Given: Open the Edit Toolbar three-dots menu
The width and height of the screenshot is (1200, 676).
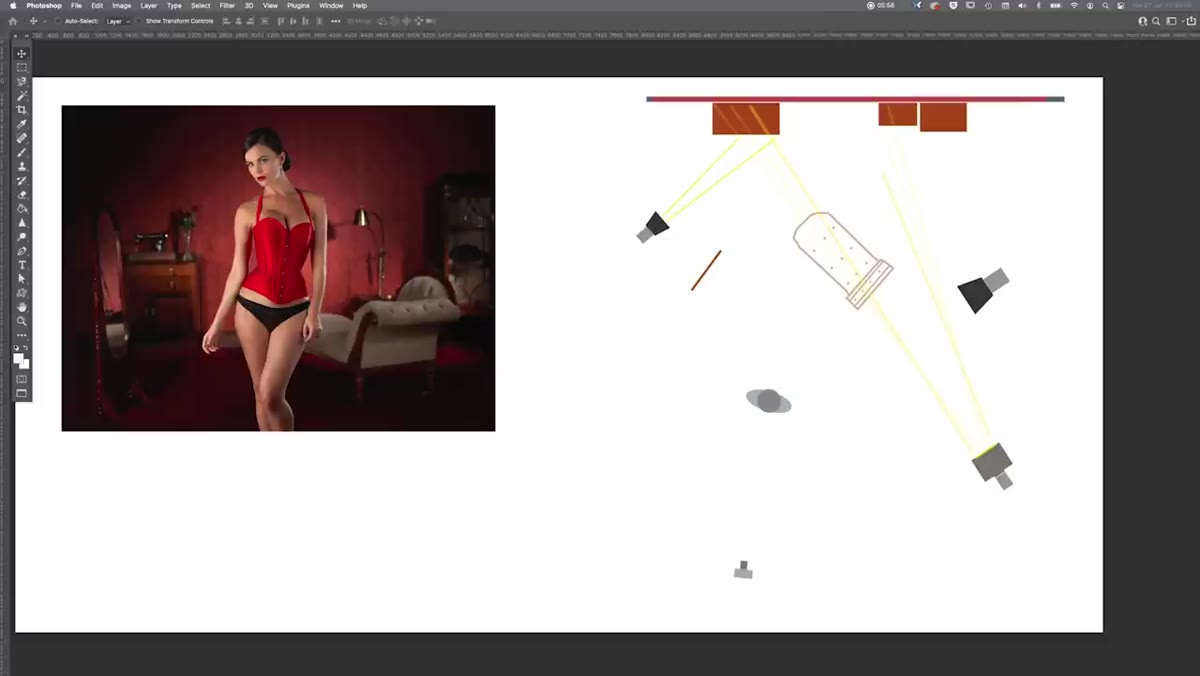Looking at the screenshot, I should (x=22, y=334).
